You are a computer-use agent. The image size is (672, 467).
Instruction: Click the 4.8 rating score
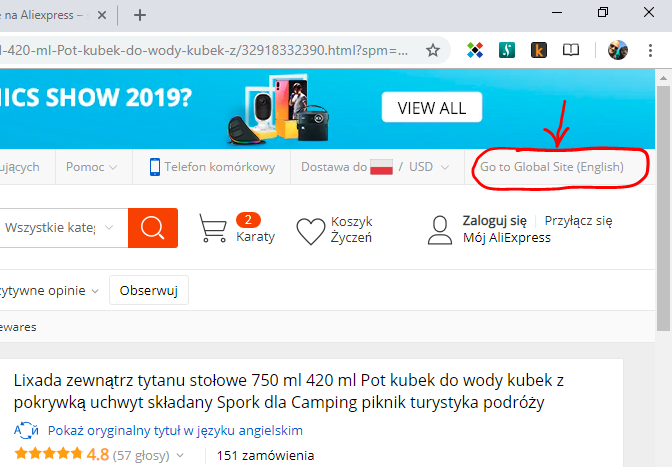(x=98, y=454)
